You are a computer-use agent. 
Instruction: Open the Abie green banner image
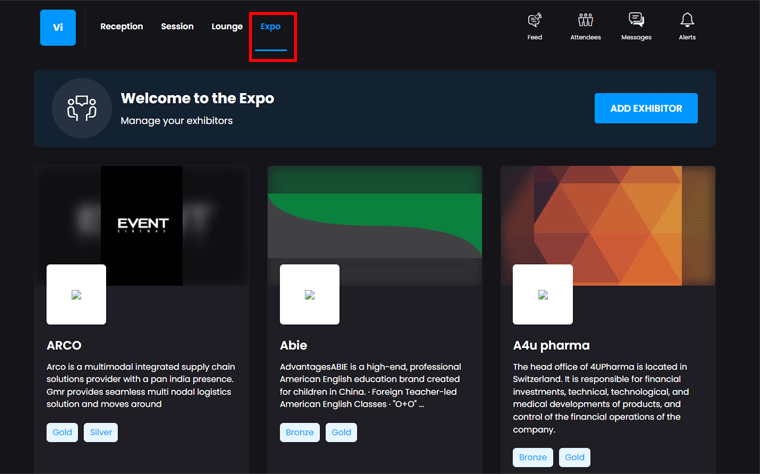(x=375, y=225)
